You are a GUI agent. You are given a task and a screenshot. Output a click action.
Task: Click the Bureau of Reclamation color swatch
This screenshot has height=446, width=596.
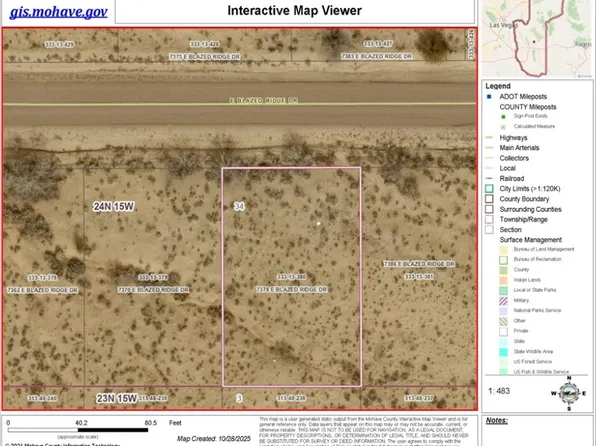[x=503, y=260]
